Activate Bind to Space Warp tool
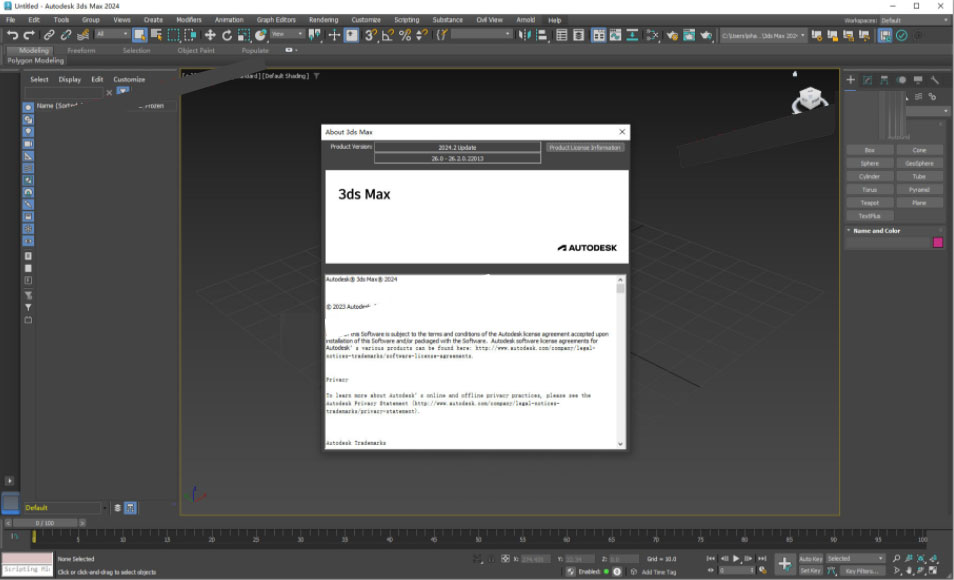Image resolution: width=954 pixels, height=580 pixels. (x=83, y=35)
